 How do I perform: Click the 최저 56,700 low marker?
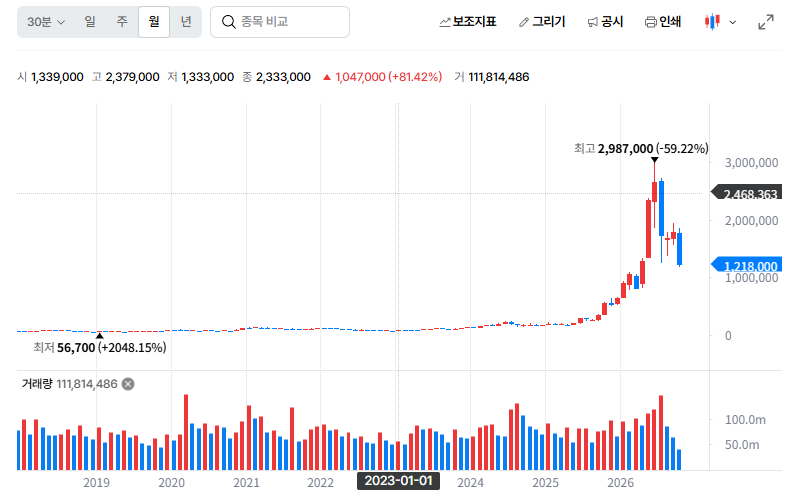(100, 348)
